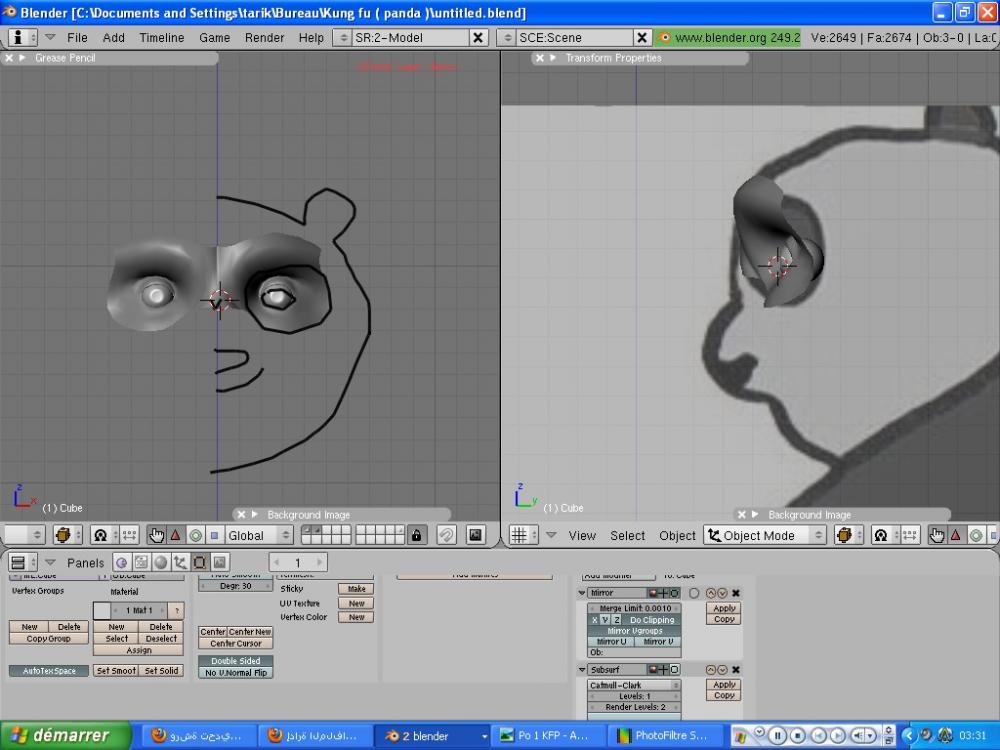The image size is (1000, 750).
Task: Open the Info window type selector
Action: (x=22, y=38)
